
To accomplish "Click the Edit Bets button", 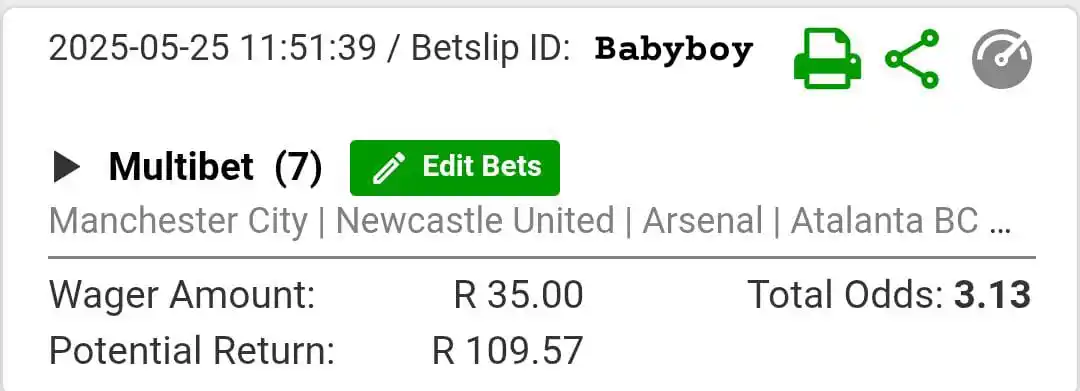I will [455, 168].
